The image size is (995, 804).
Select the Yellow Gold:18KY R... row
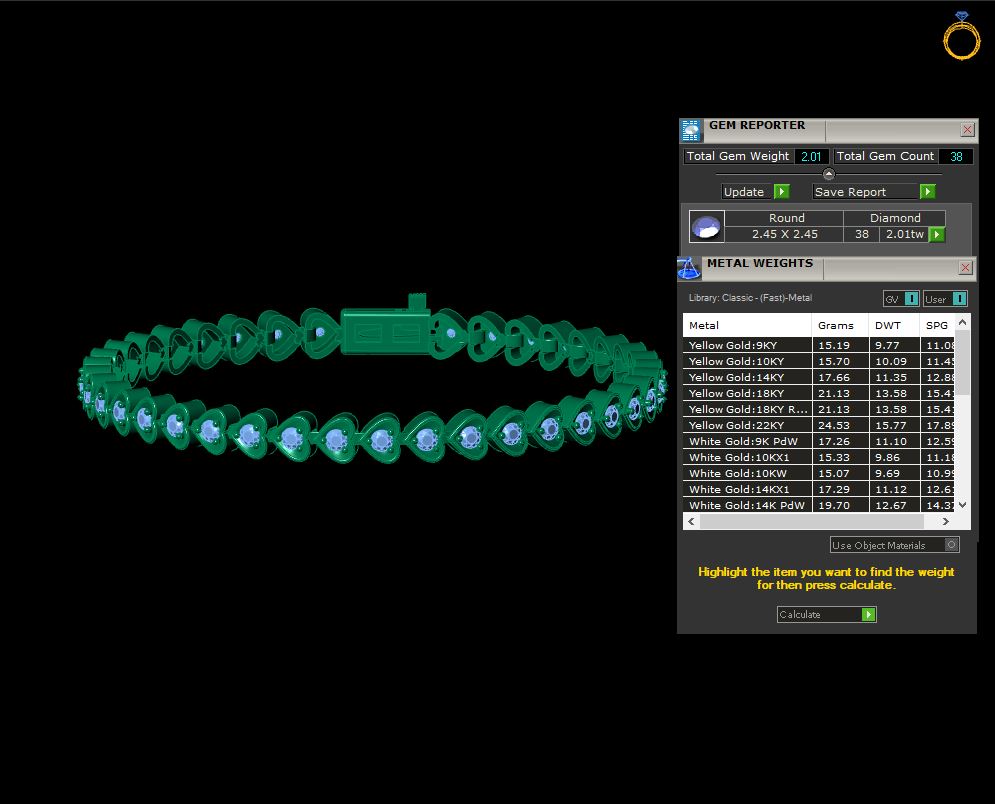tap(819, 409)
